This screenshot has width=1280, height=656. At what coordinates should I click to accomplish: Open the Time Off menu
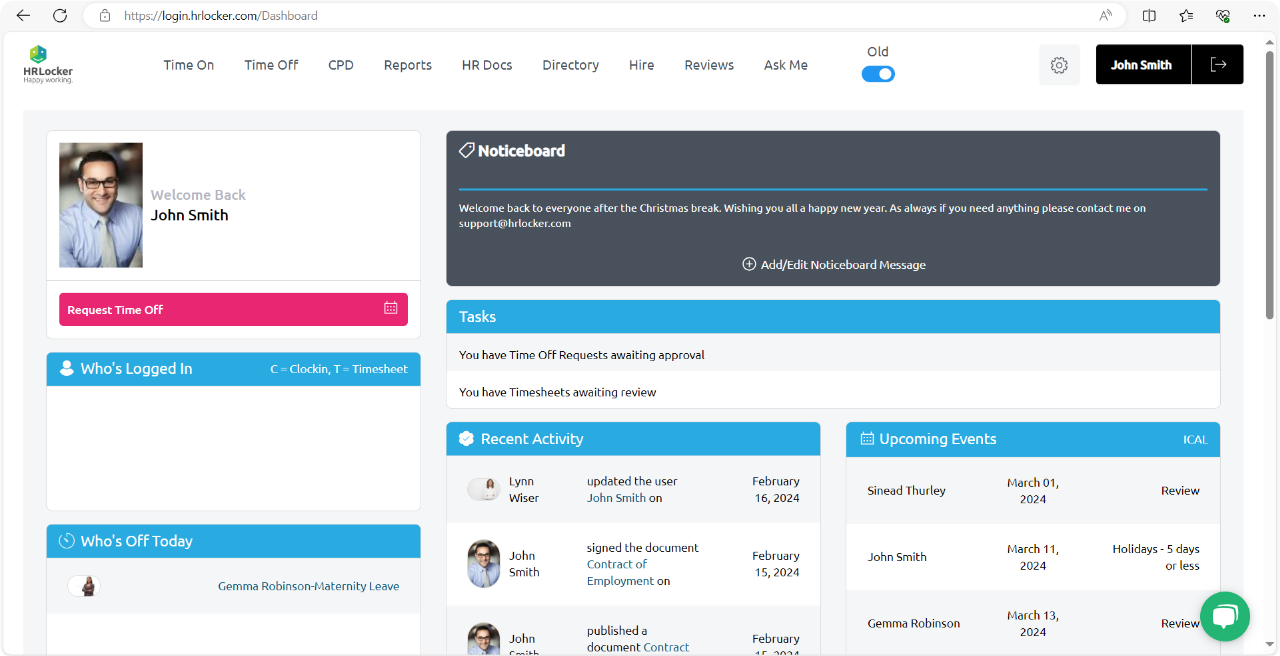click(x=270, y=64)
